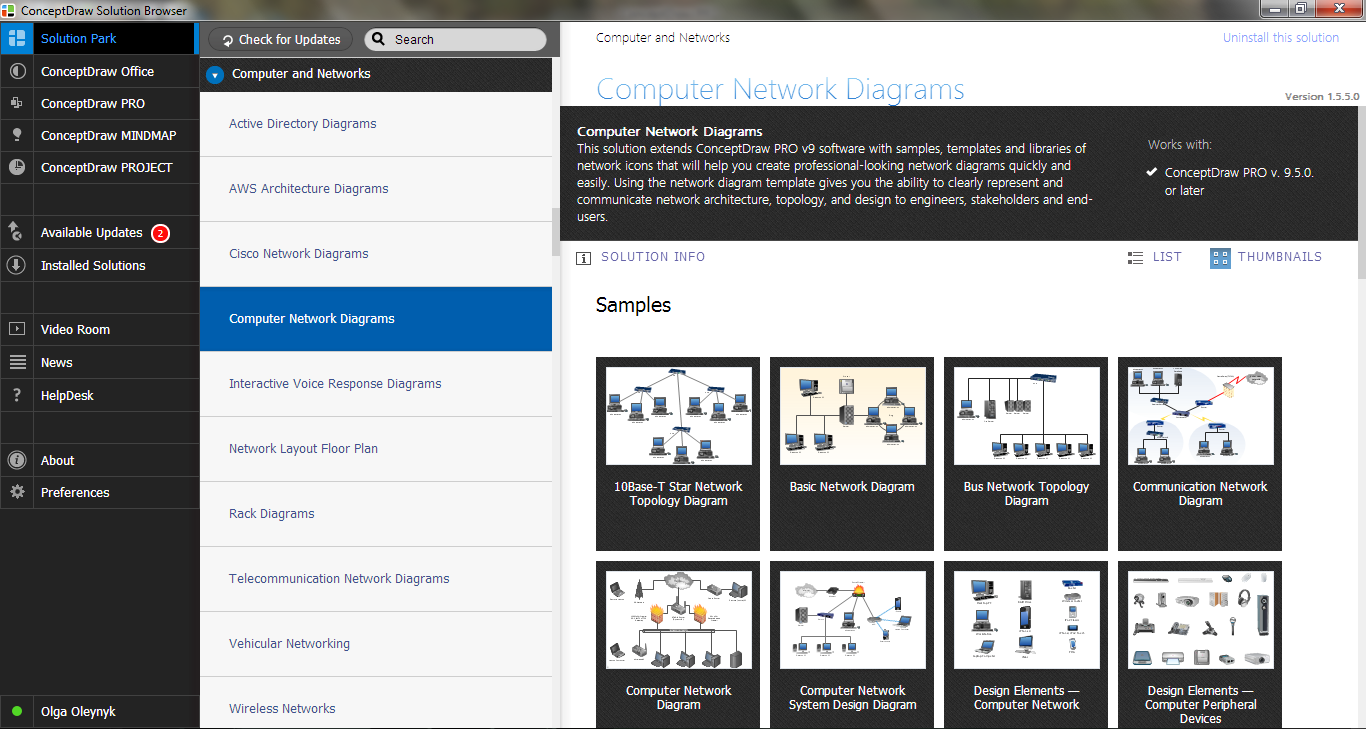
Task: Click the Preferences gear icon
Action: [16, 492]
